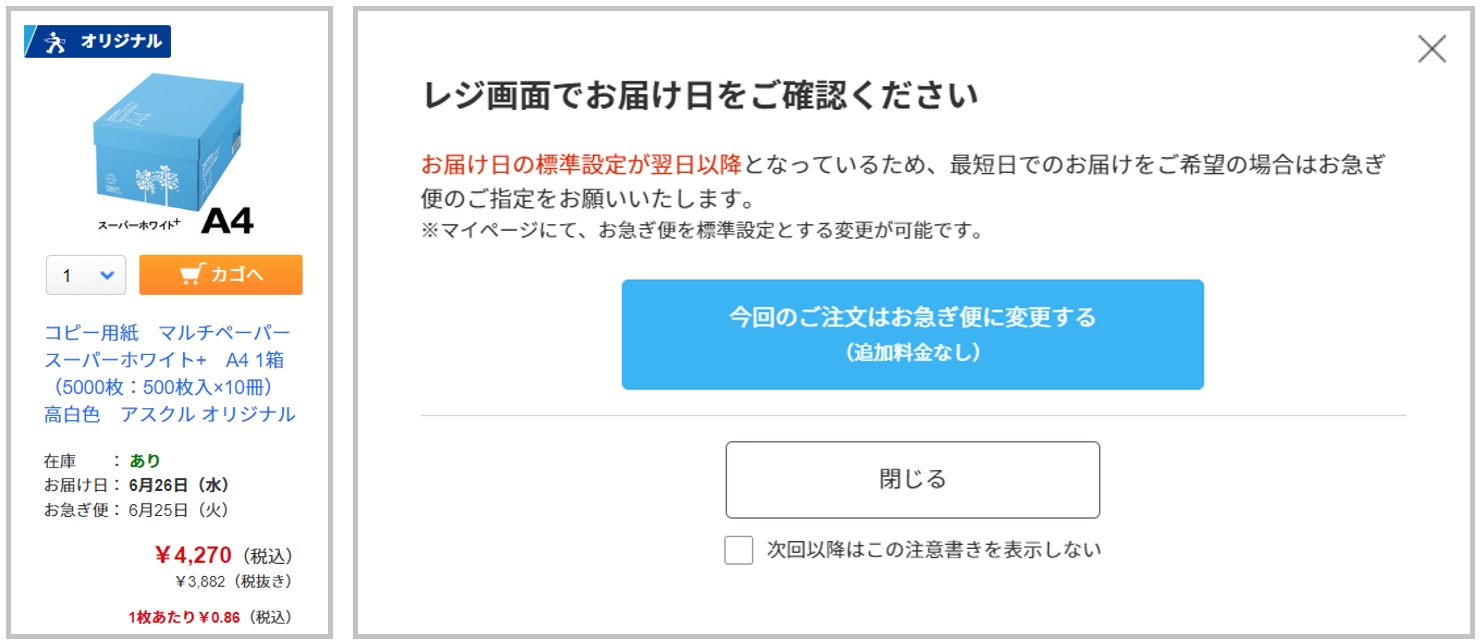Click the cart icon on the カゴへ button

[x=191, y=273]
